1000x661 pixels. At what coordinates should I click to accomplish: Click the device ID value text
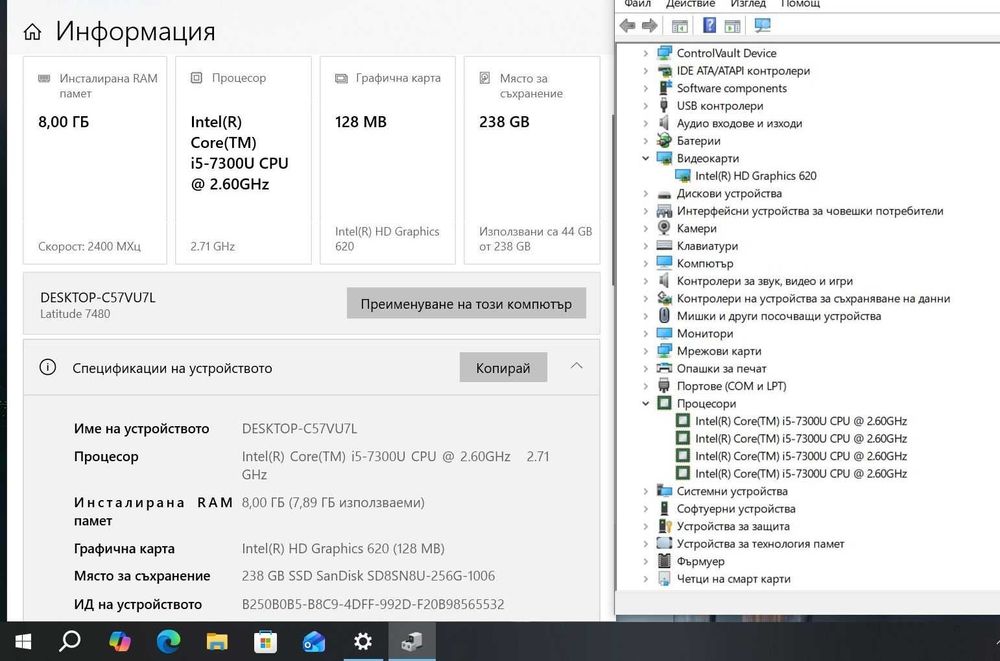372,604
